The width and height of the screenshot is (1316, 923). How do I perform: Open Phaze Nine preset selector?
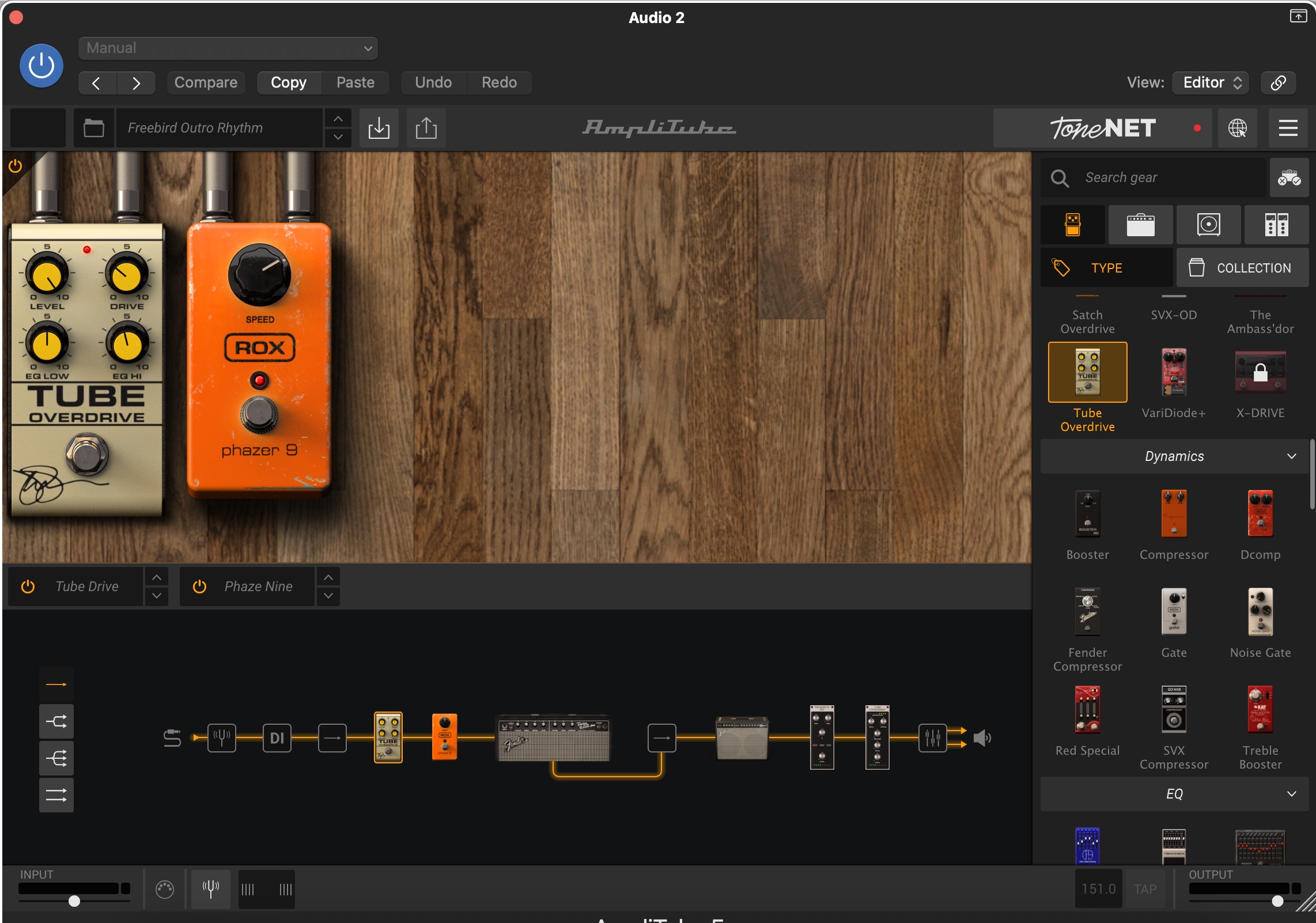[258, 587]
